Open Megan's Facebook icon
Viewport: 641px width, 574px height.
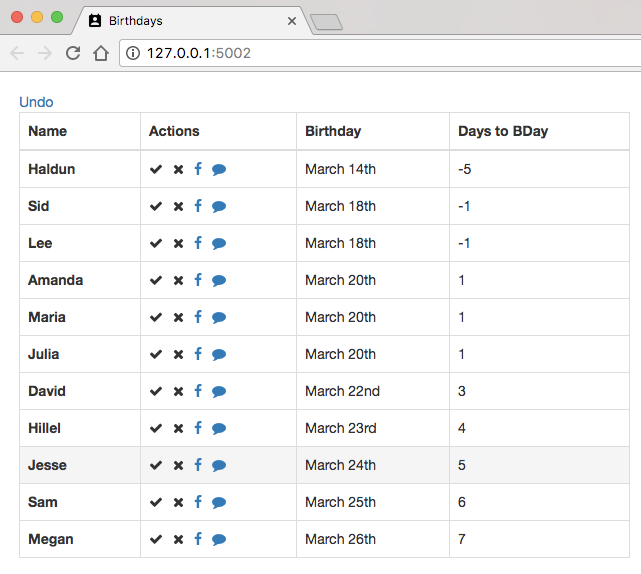click(198, 539)
